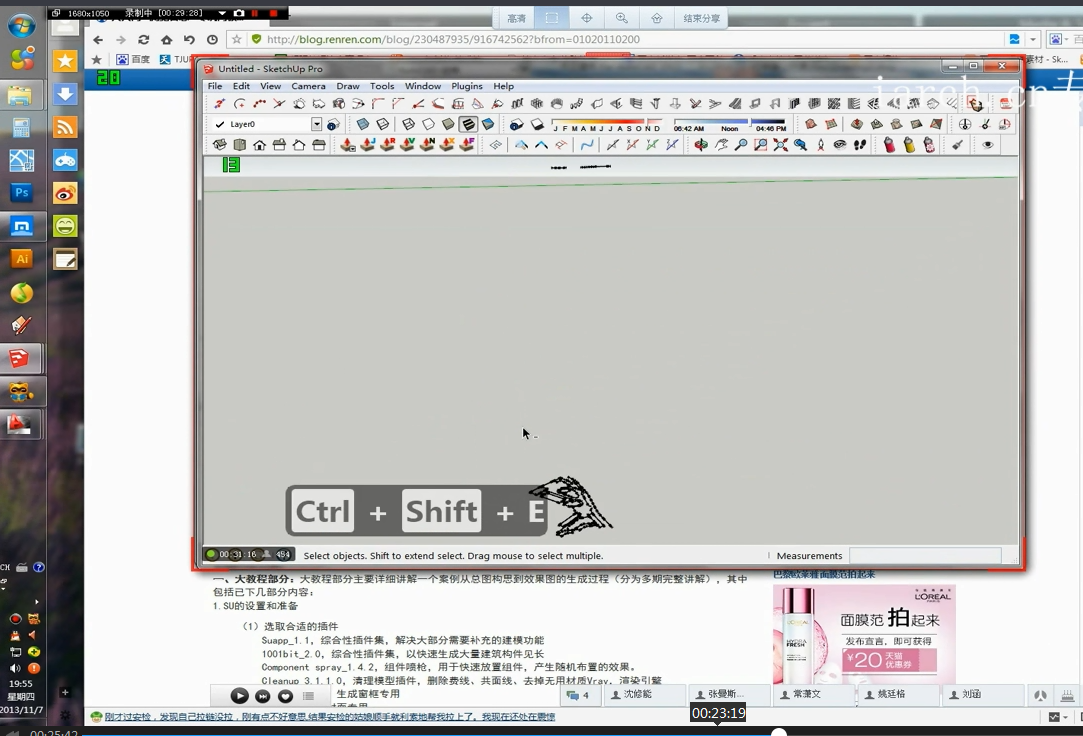The width and height of the screenshot is (1083, 736).
Task: Click the sandbox From Contours icon
Action: coord(811,124)
